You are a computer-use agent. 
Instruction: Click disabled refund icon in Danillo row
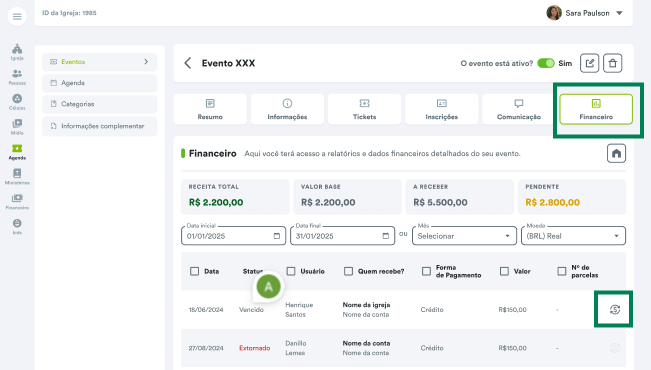pyautogui.click(x=615, y=348)
